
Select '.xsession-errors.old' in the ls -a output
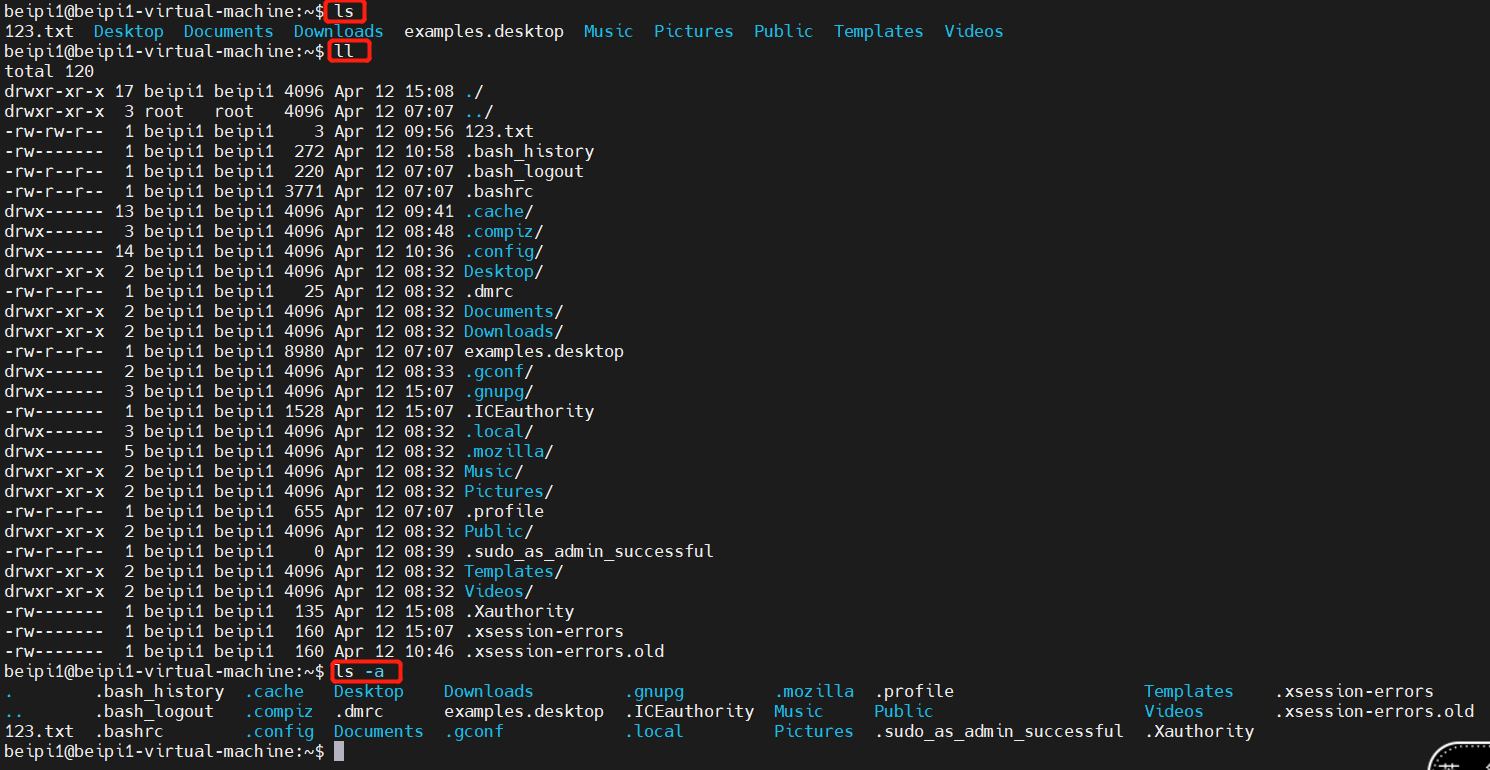pyautogui.click(x=1374, y=711)
